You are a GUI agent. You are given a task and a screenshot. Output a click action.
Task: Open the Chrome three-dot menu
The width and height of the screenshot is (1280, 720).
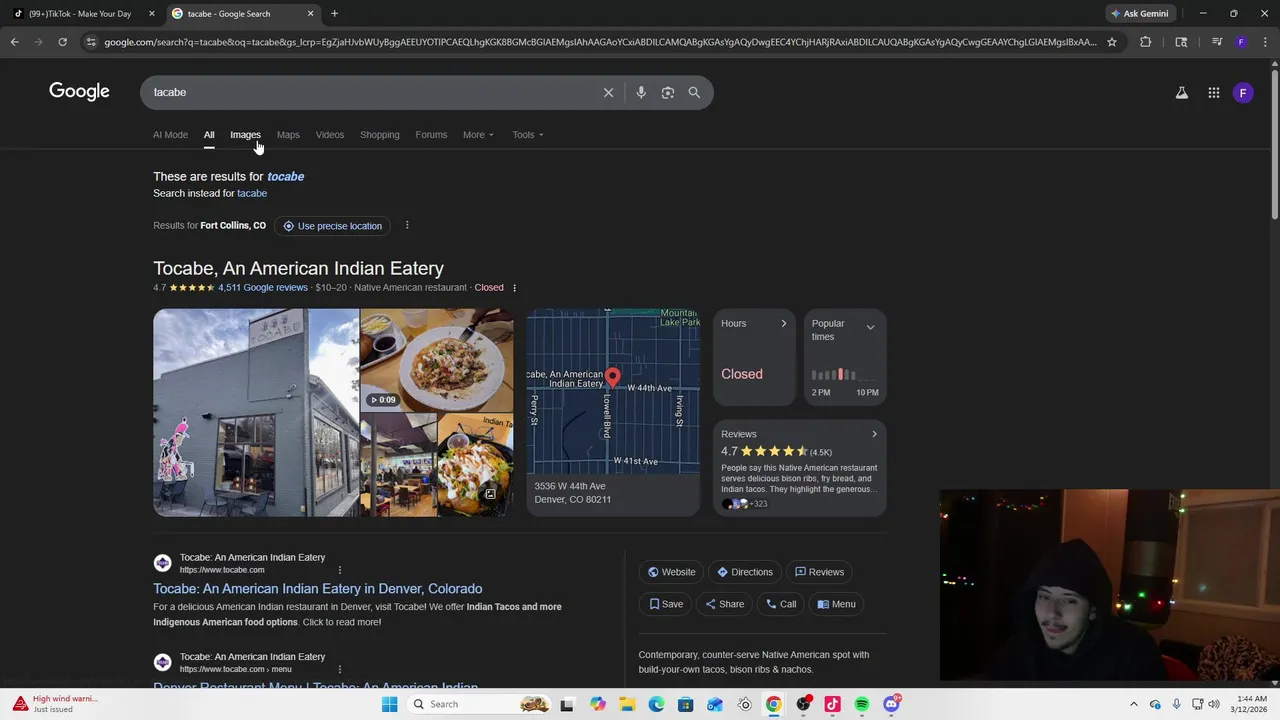pyautogui.click(x=1265, y=42)
